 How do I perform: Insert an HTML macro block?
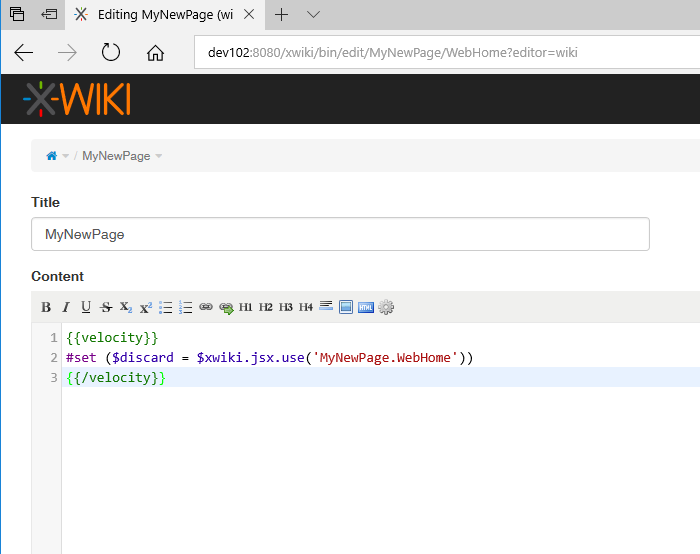[366, 307]
